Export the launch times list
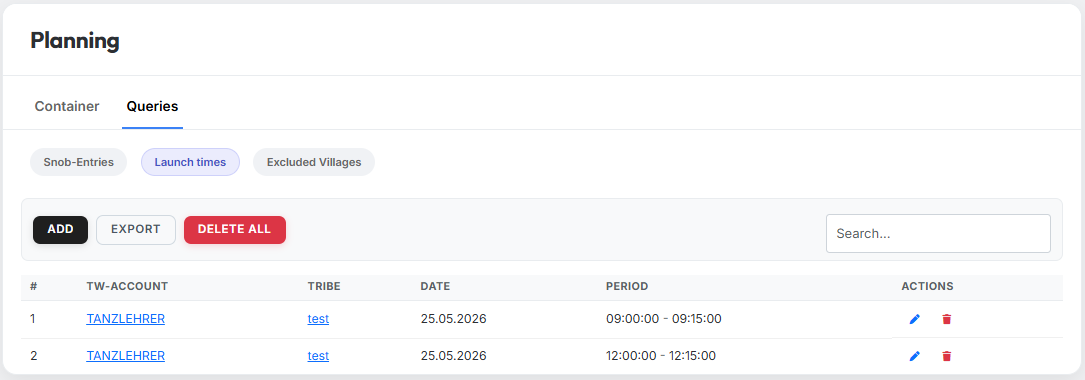The image size is (1085, 380). tap(136, 230)
